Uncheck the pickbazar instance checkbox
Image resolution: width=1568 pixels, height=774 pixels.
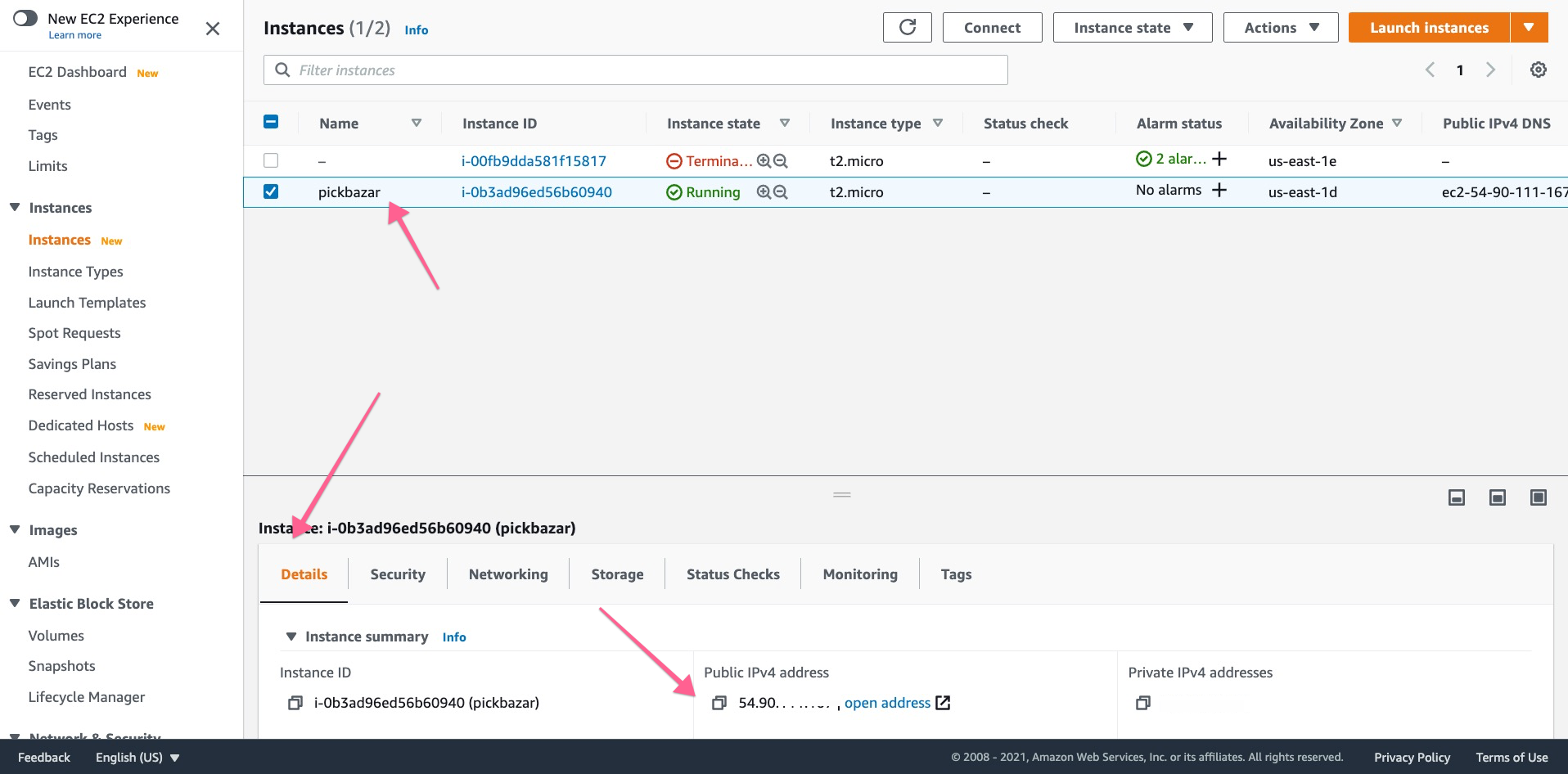coord(271,191)
